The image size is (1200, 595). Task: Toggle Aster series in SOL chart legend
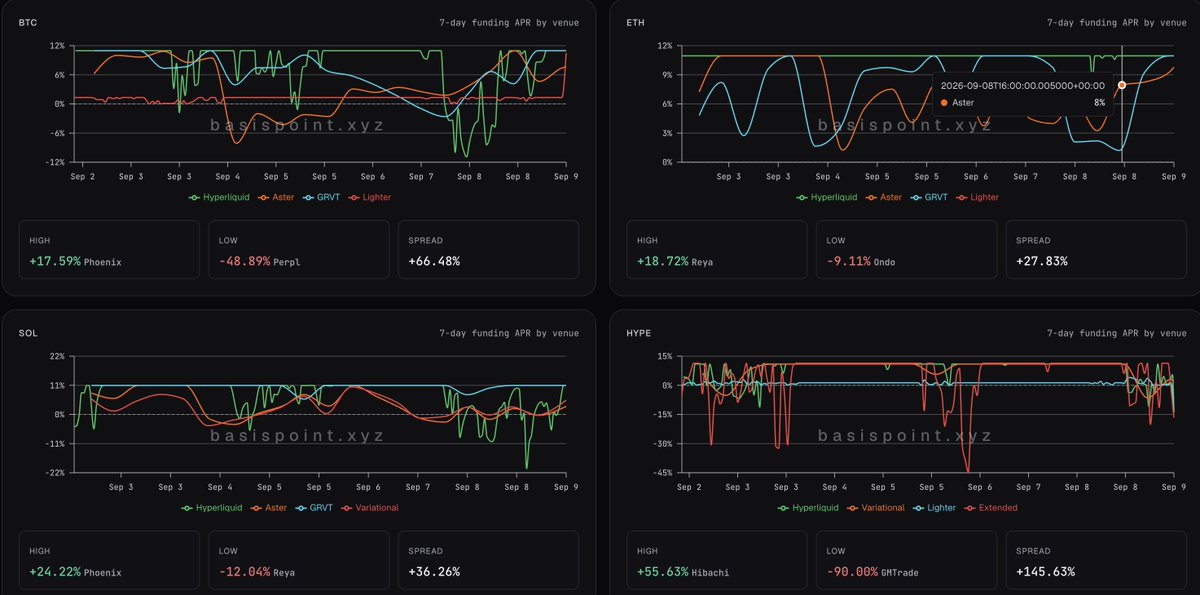[268, 508]
